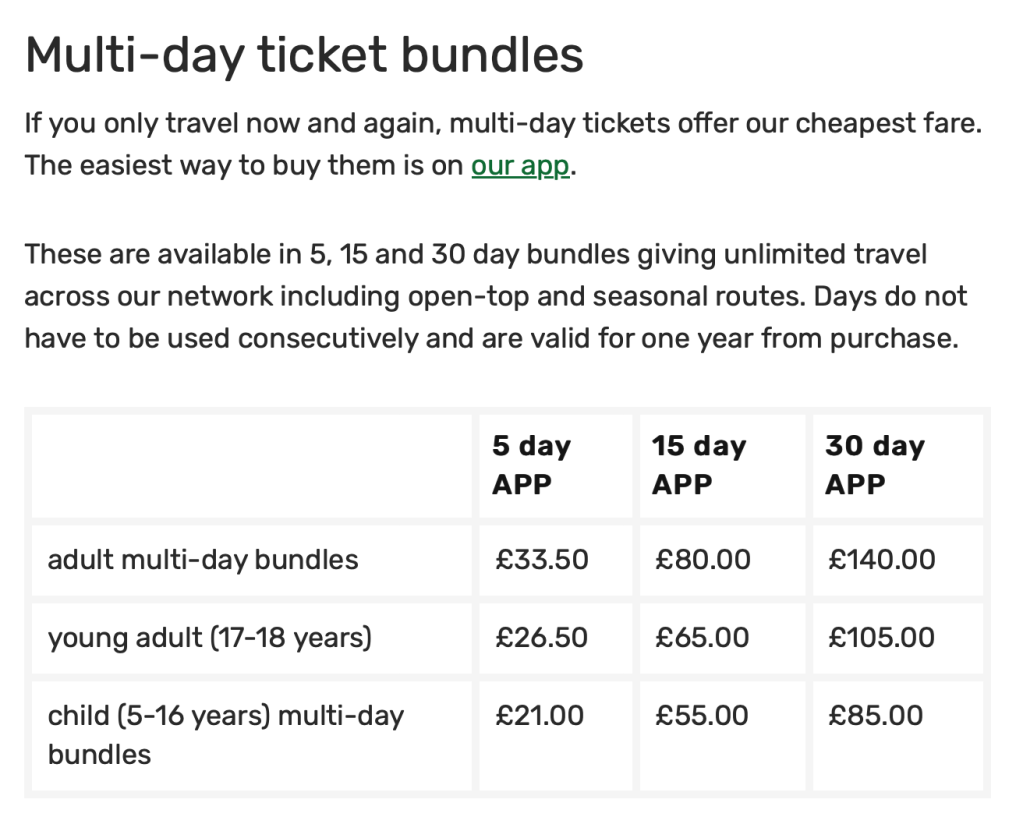Click the empty top-left table header cell

click(251, 465)
